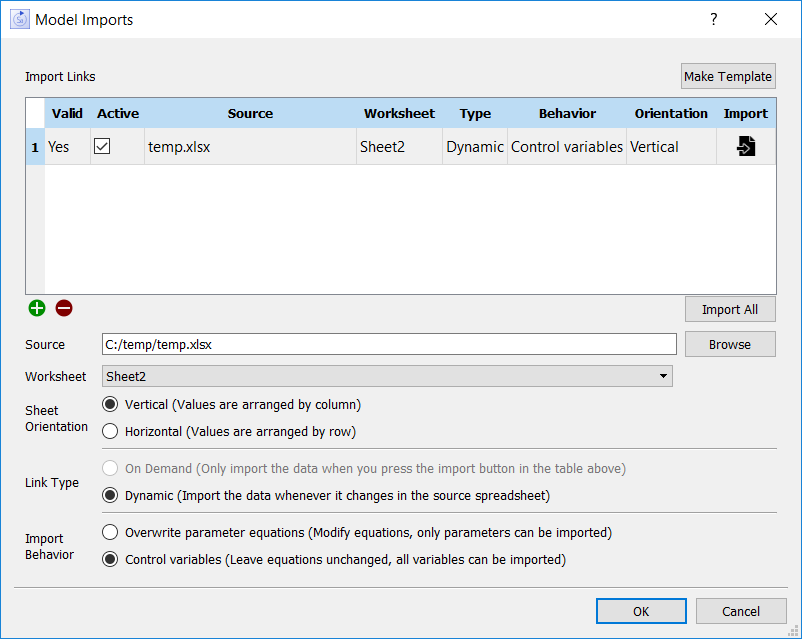This screenshot has height=639, width=802.
Task: Select the Sheet2 worksheet cell in row 1
Action: [398, 147]
